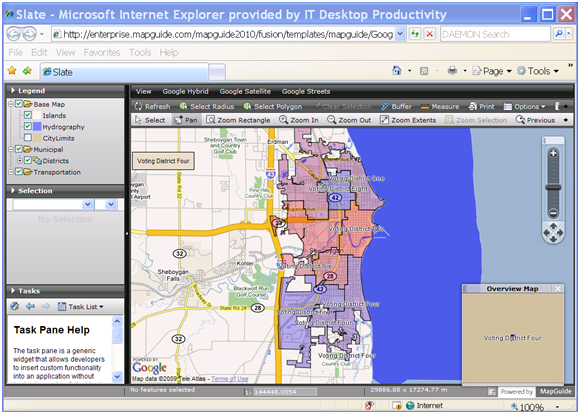Collapse the Selection panel header

point(65,191)
